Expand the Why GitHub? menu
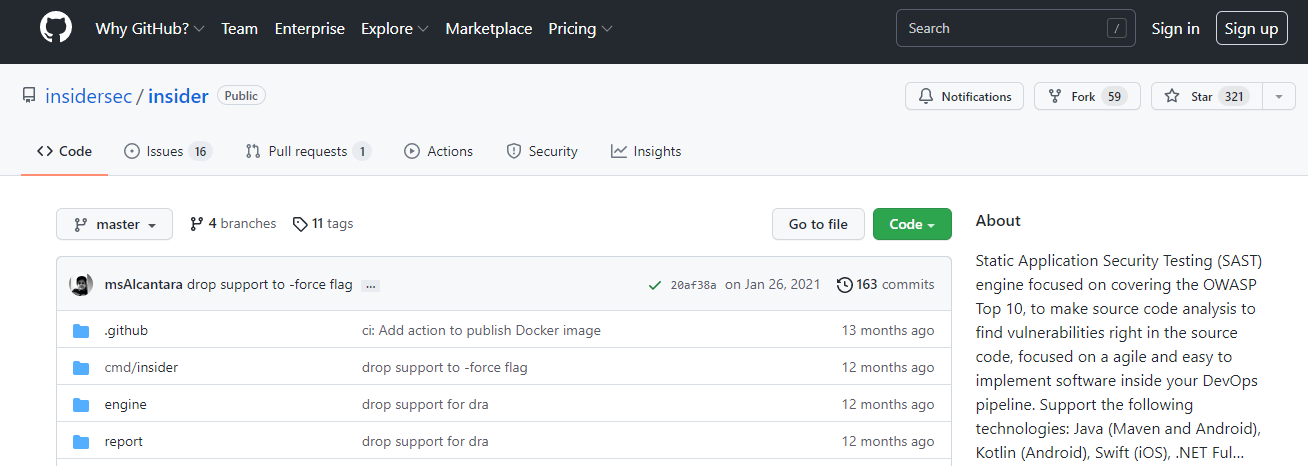This screenshot has height=466, width=1308. click(x=150, y=29)
